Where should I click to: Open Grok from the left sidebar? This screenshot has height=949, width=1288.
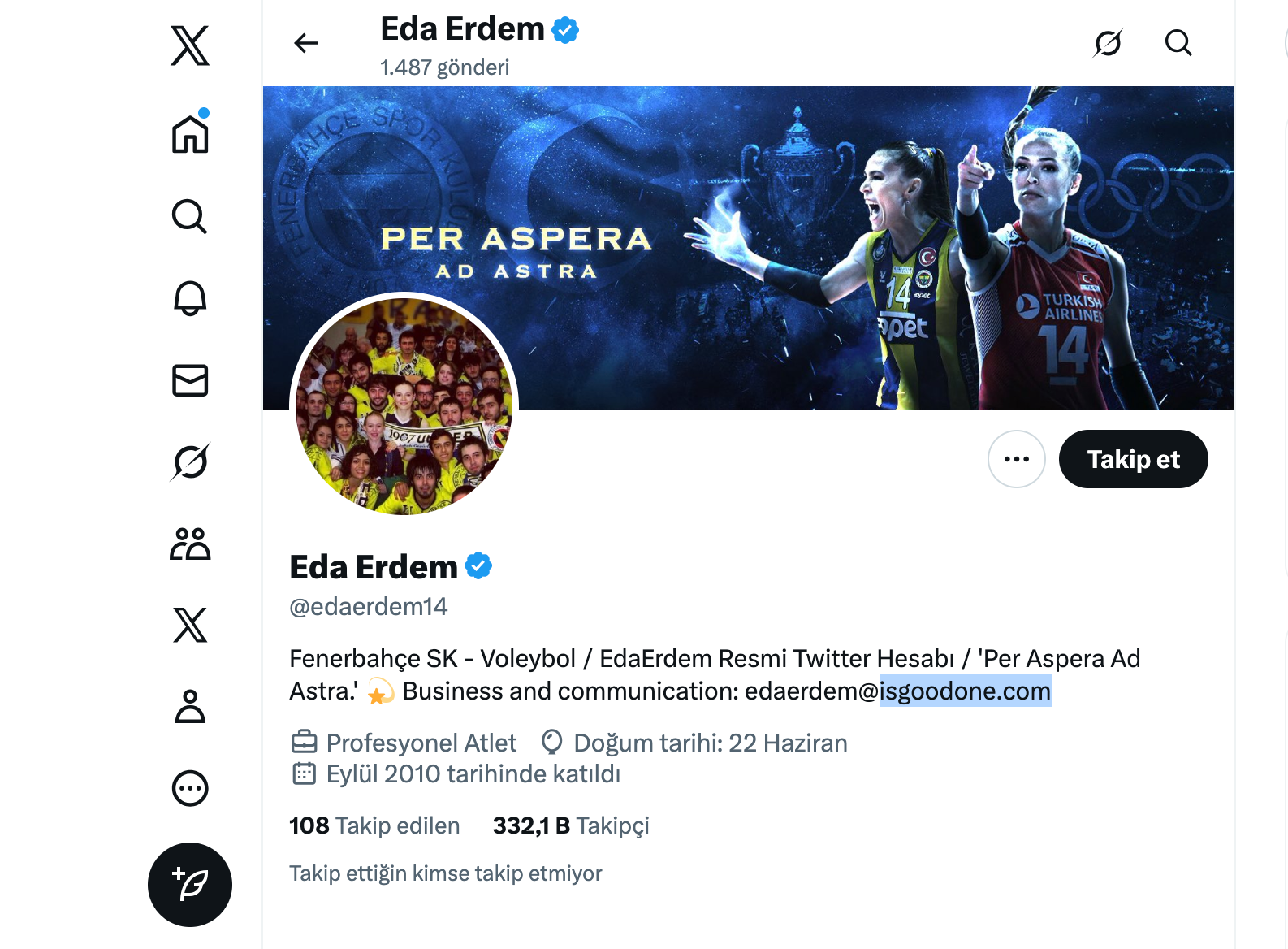(190, 461)
